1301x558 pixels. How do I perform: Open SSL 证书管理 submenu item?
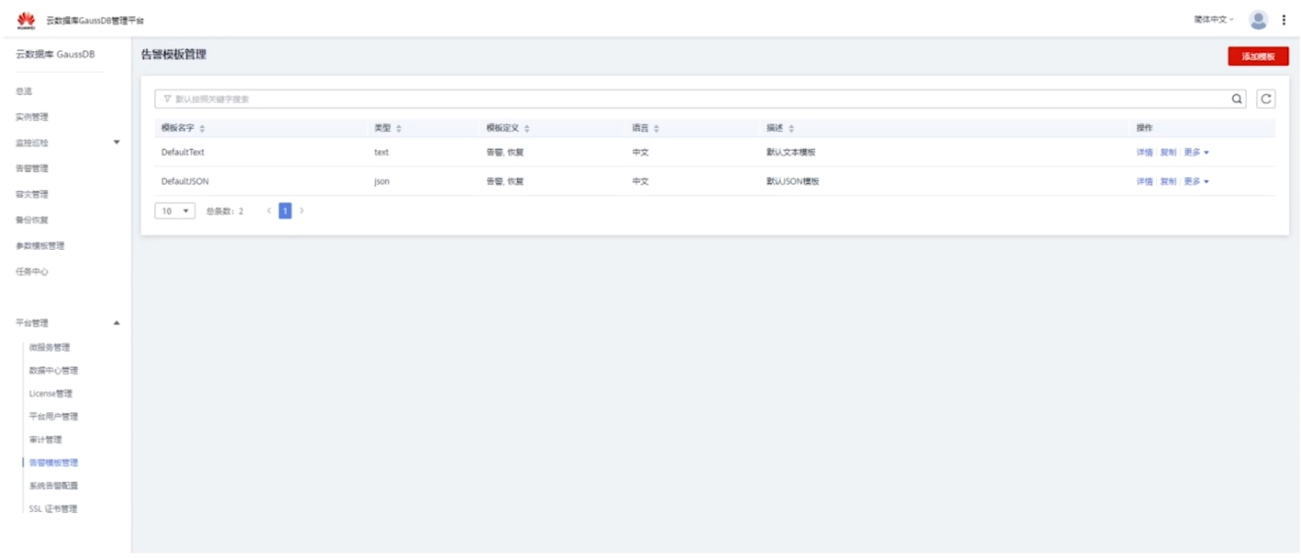coord(53,509)
